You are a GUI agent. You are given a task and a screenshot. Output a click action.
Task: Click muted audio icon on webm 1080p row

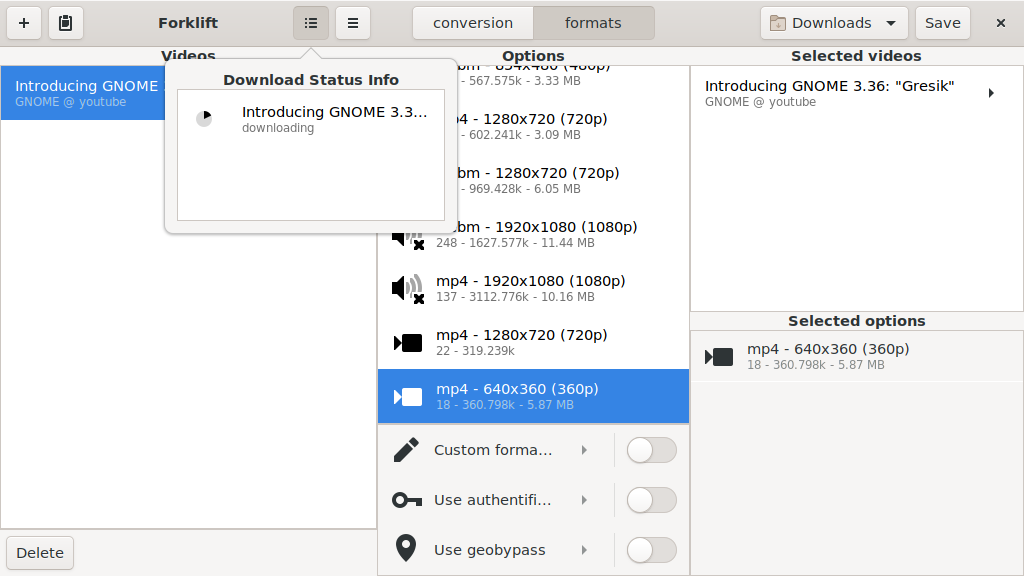click(x=408, y=238)
